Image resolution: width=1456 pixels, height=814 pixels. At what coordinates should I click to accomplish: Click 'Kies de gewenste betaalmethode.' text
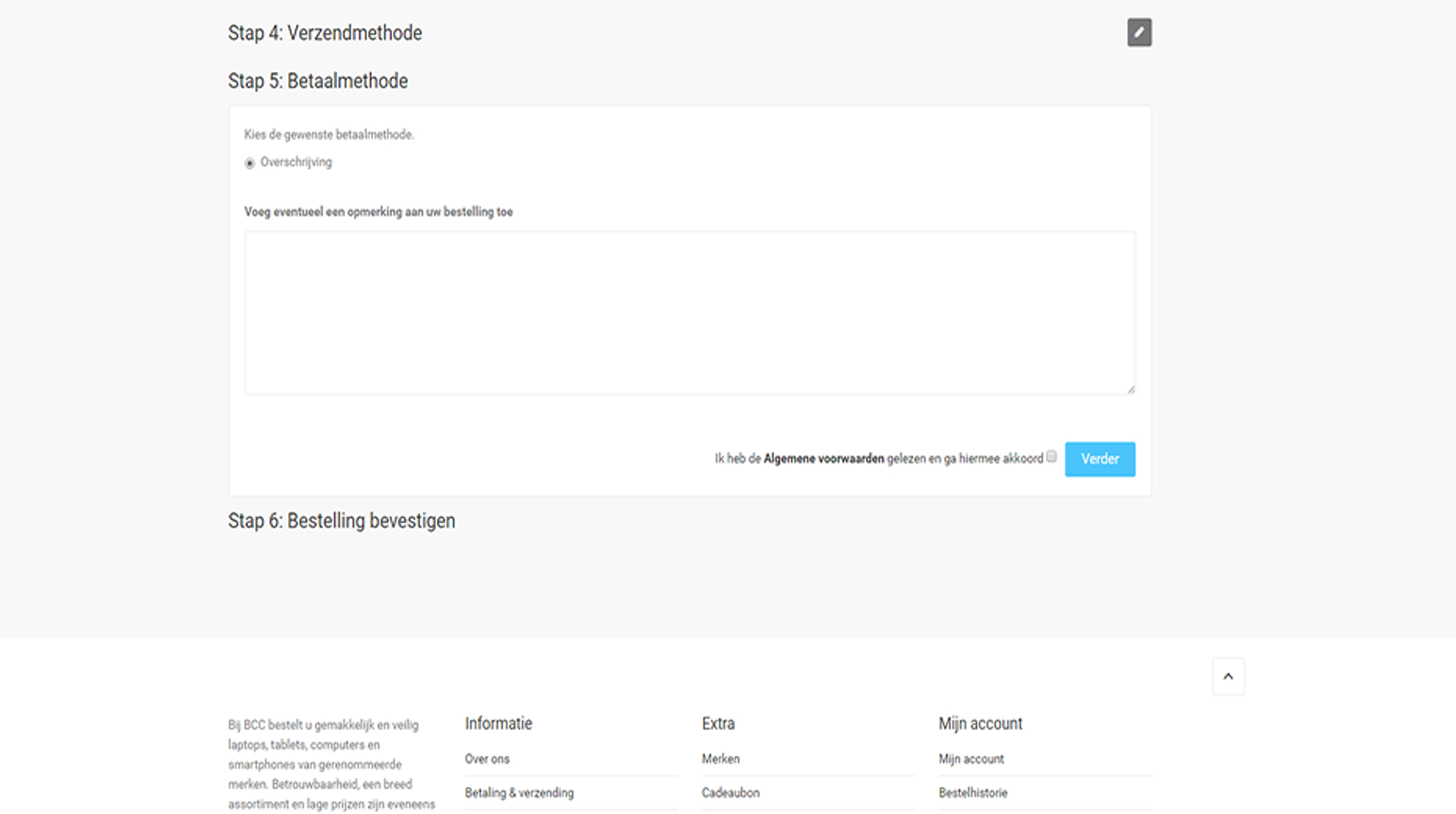click(x=329, y=135)
